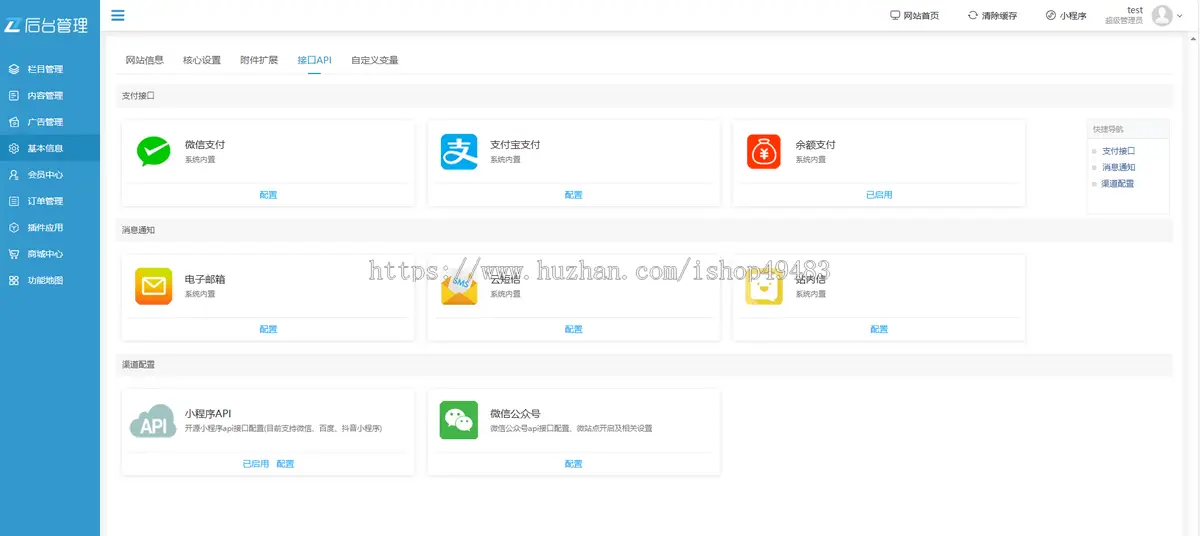Click 配置 under 支付宝支付
This screenshot has height=536, width=1200.
[573, 195]
